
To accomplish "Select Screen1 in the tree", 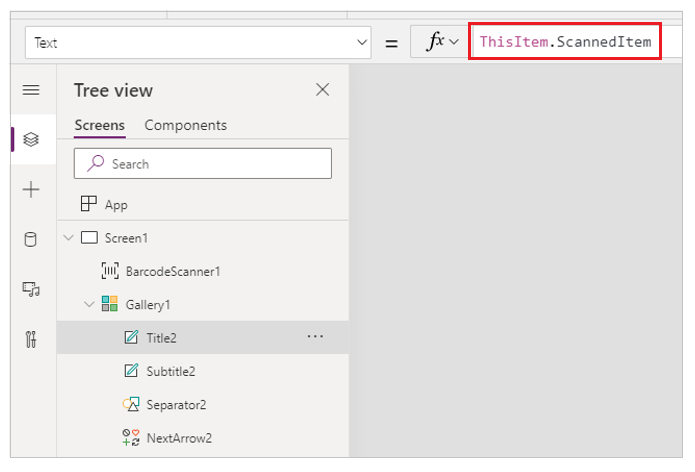I will 203,238.
